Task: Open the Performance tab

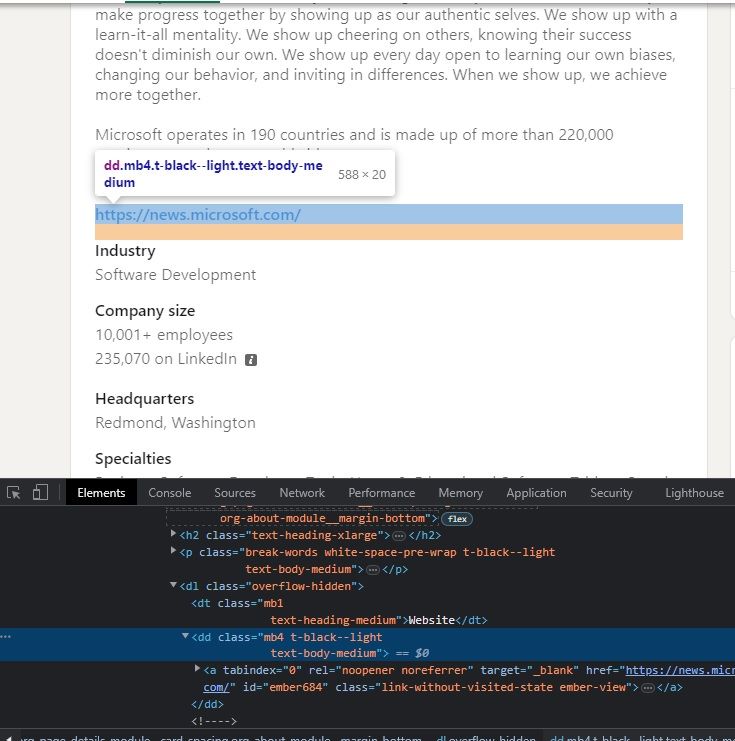Action: 381,493
